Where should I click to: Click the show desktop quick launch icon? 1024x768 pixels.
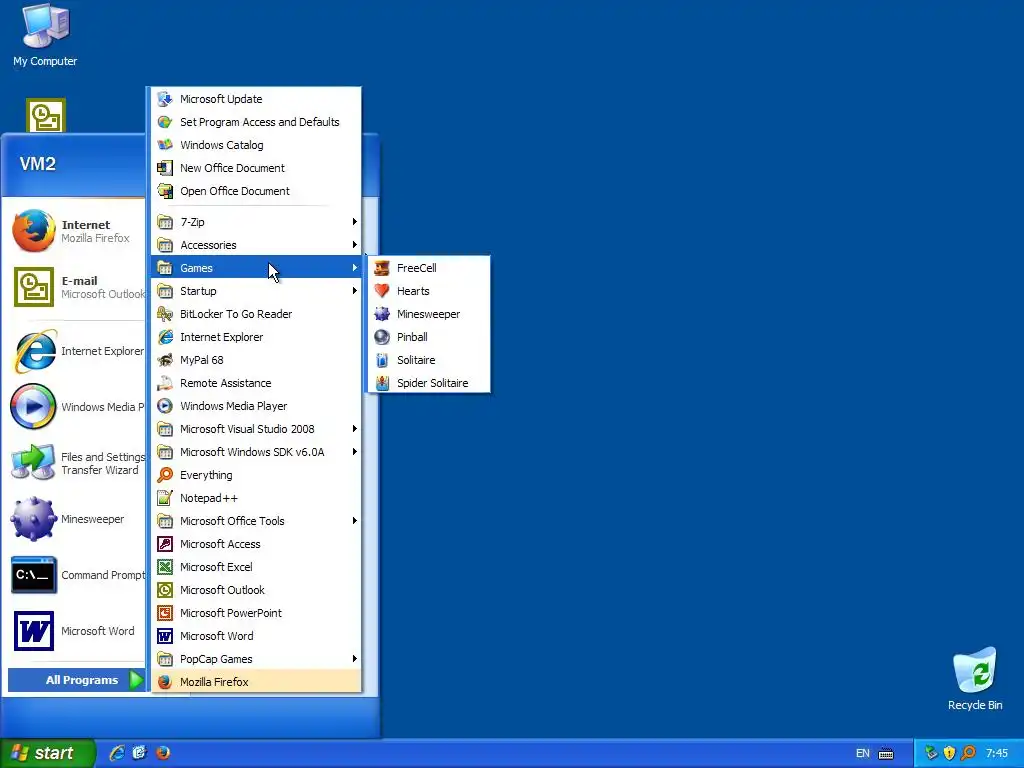(x=140, y=753)
